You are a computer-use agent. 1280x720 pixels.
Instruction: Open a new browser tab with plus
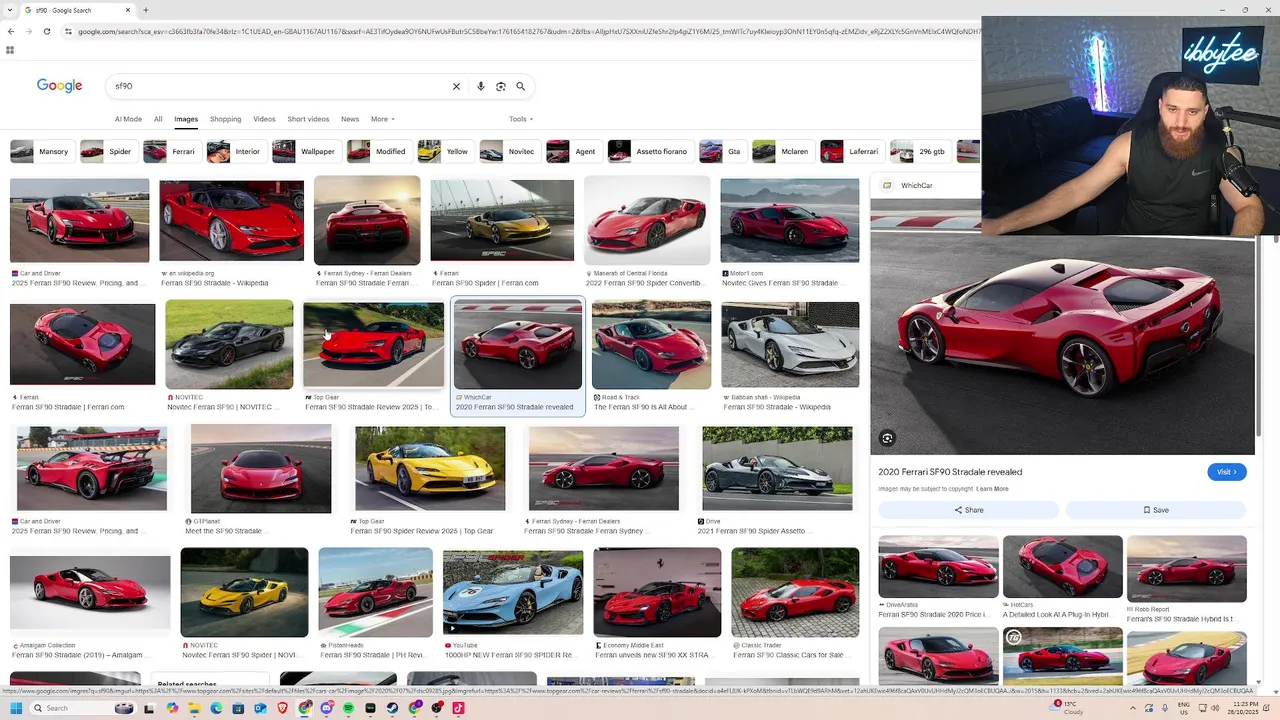146,10
